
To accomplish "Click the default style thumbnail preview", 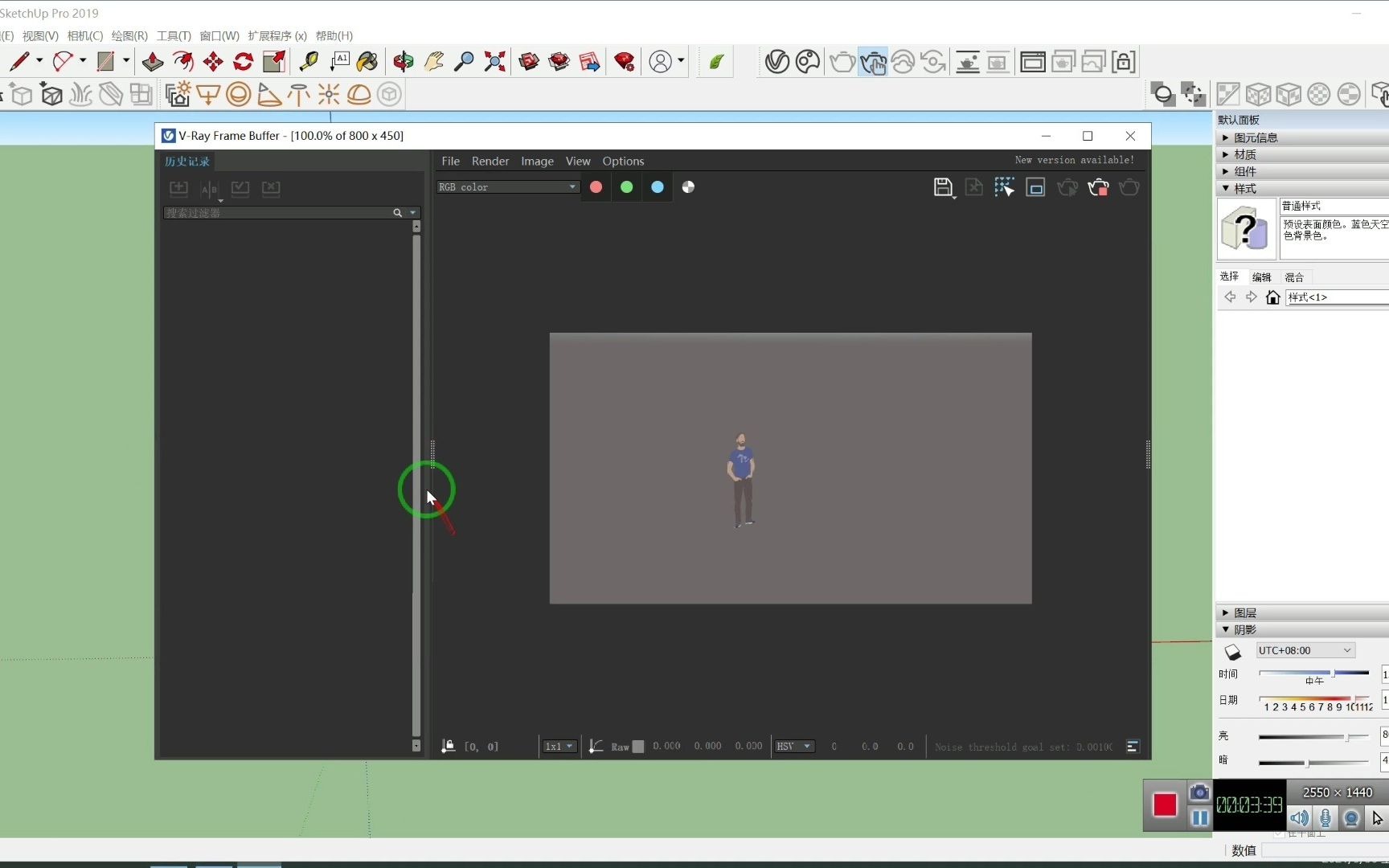I will point(1246,230).
